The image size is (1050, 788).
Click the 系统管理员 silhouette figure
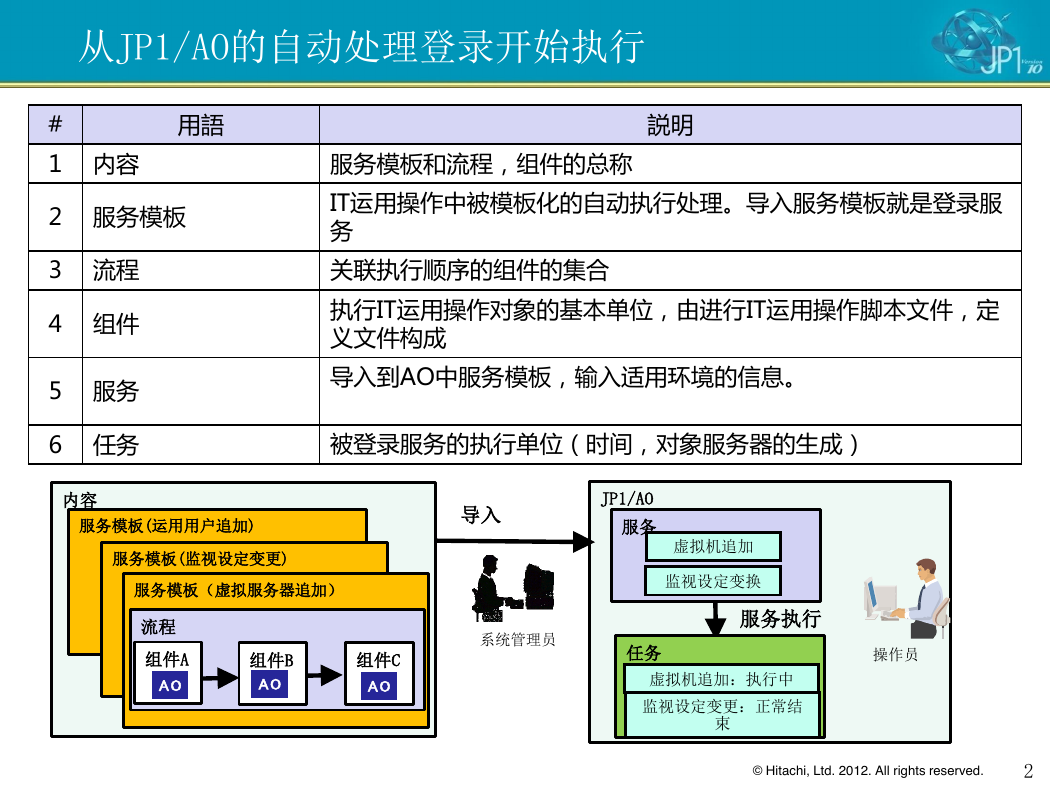pos(513,589)
